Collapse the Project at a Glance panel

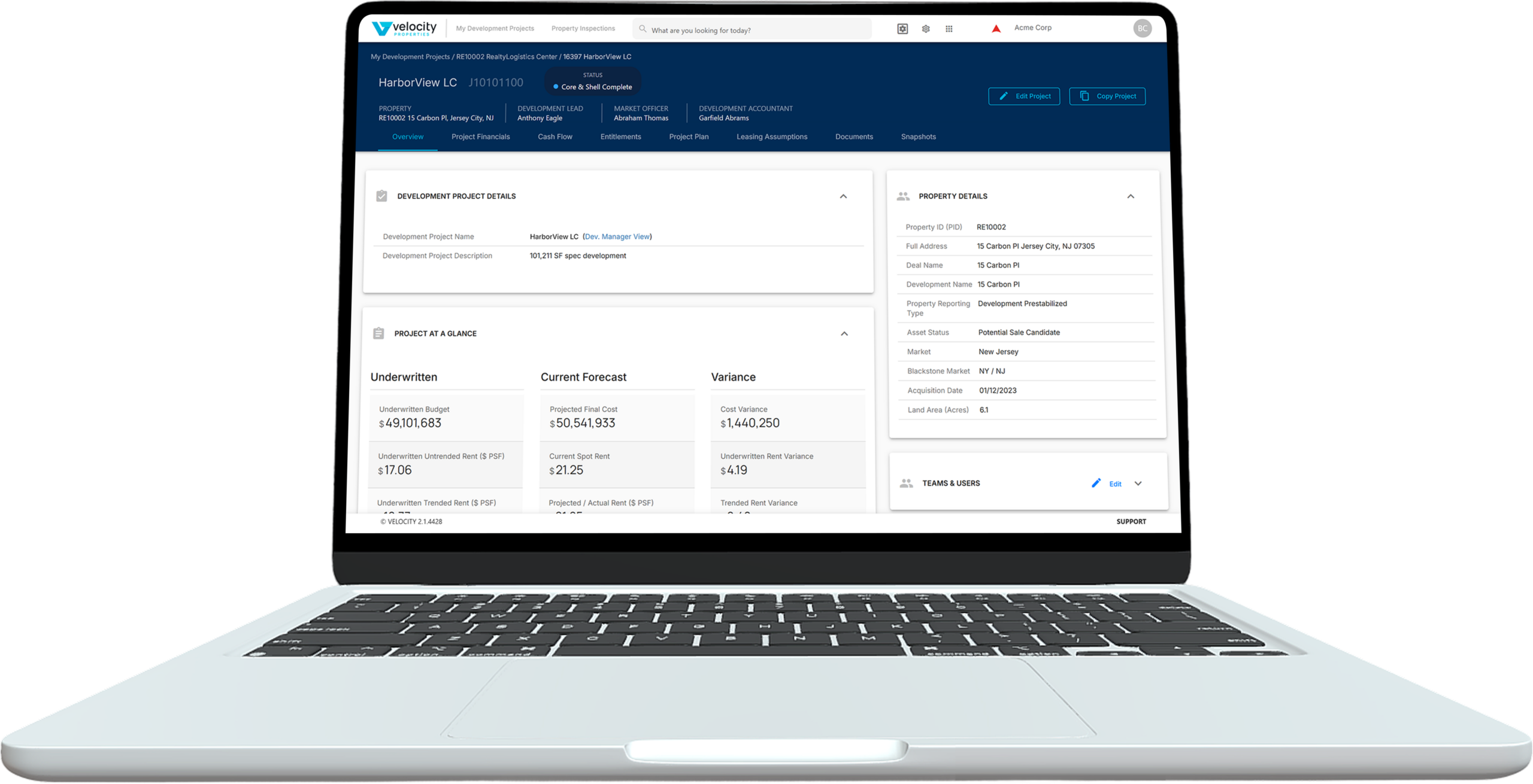coord(844,333)
